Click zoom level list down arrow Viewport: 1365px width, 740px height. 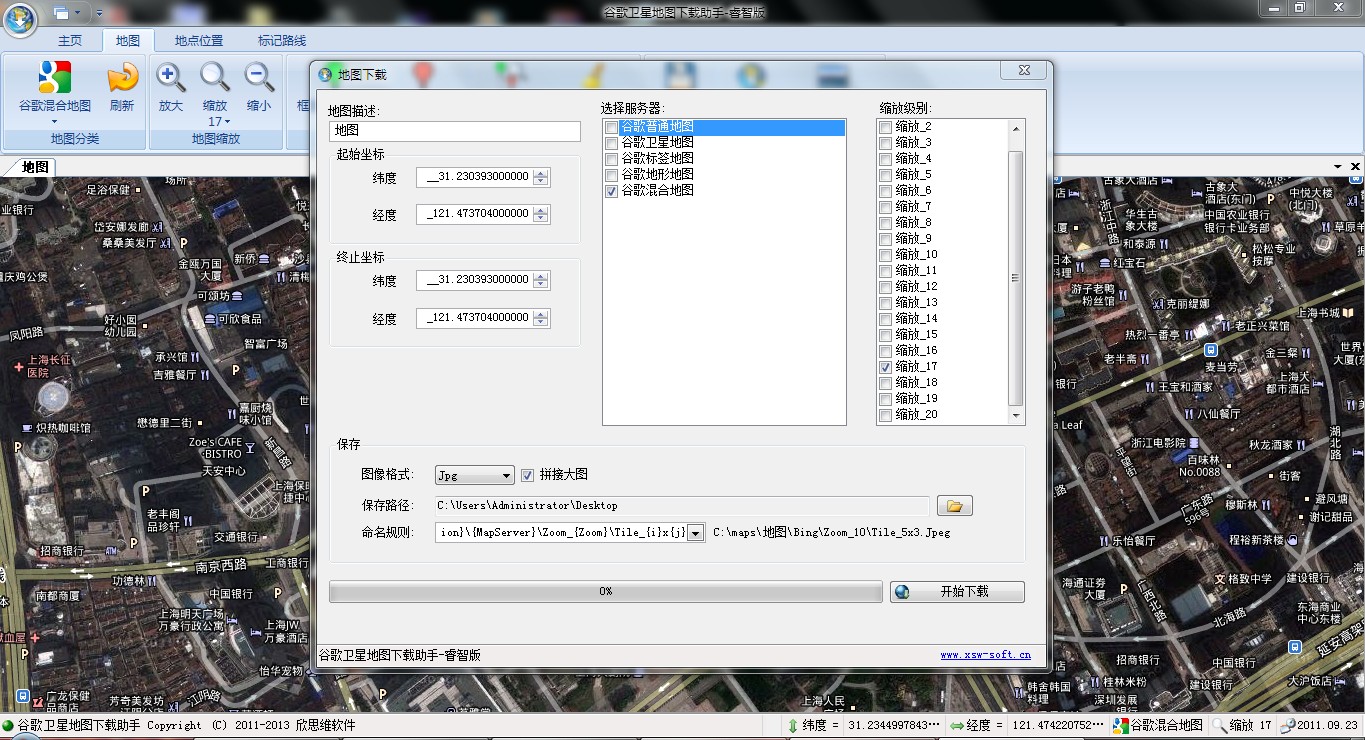pyautogui.click(x=1016, y=416)
